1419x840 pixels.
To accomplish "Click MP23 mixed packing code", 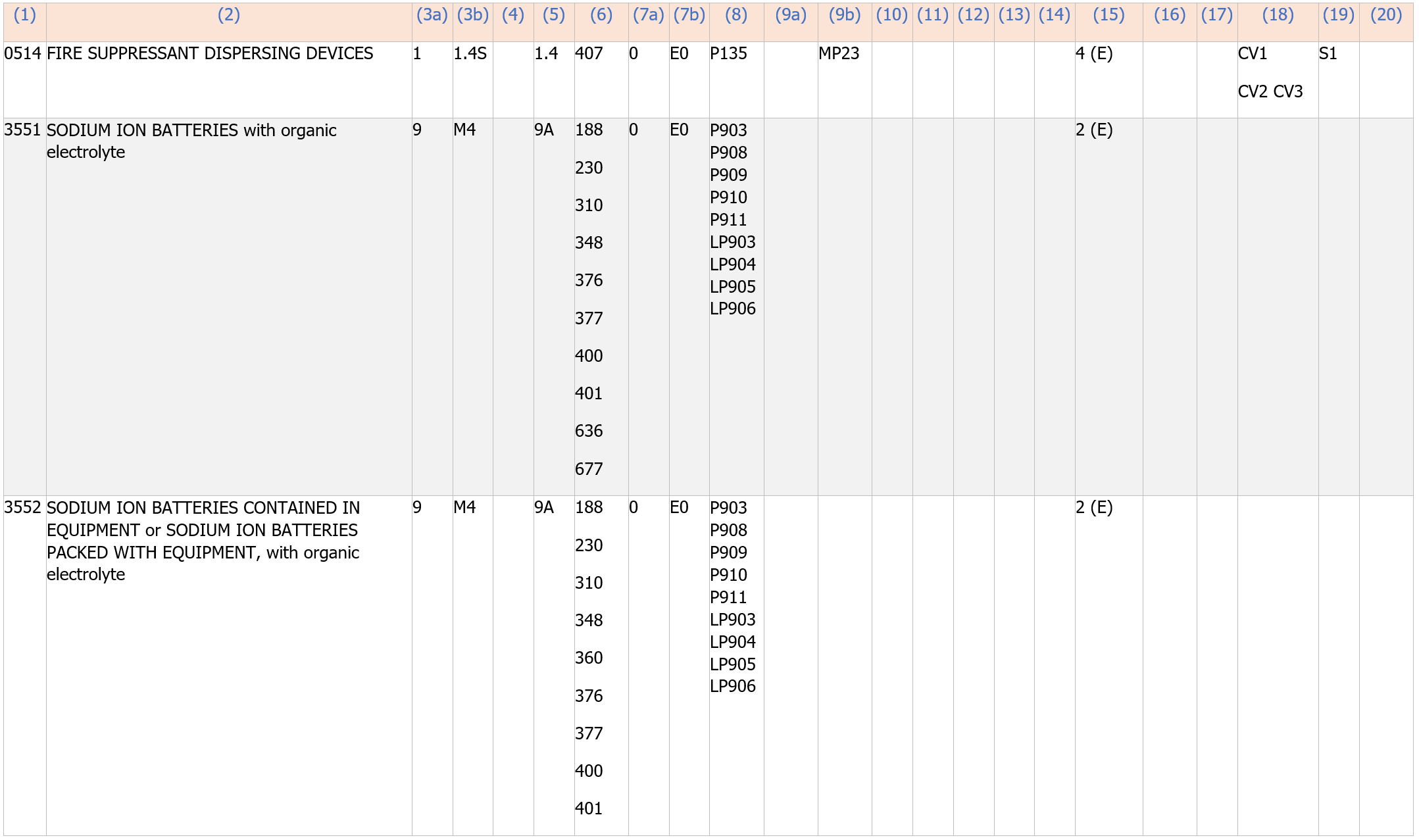I will tap(838, 54).
